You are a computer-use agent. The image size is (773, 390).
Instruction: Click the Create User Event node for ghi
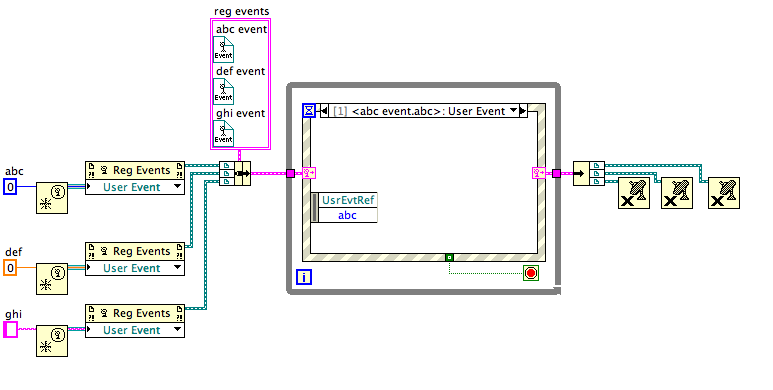[x=52, y=341]
